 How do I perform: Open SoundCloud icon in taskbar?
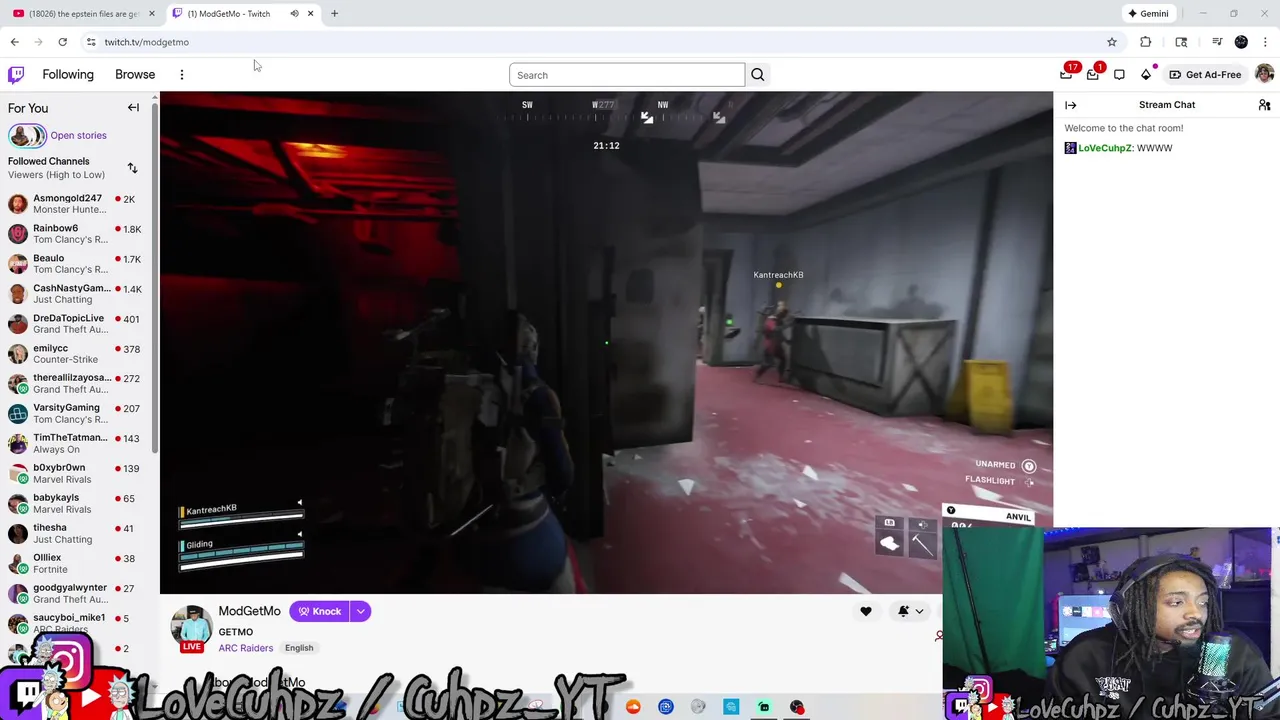pyautogui.click(x=633, y=707)
